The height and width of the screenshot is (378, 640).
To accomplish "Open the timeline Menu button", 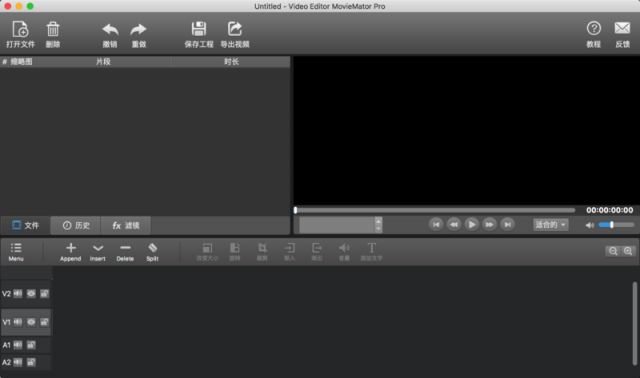I will pos(16,252).
